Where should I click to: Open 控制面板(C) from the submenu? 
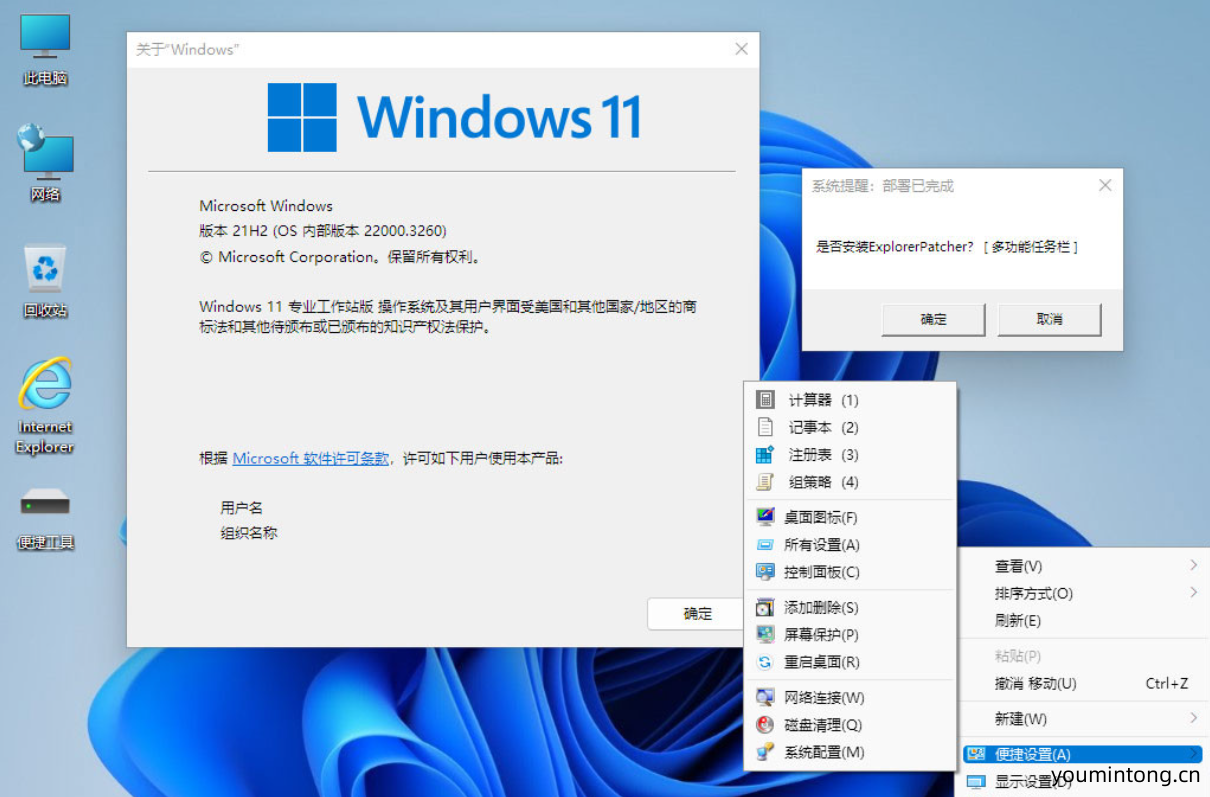[x=820, y=572]
